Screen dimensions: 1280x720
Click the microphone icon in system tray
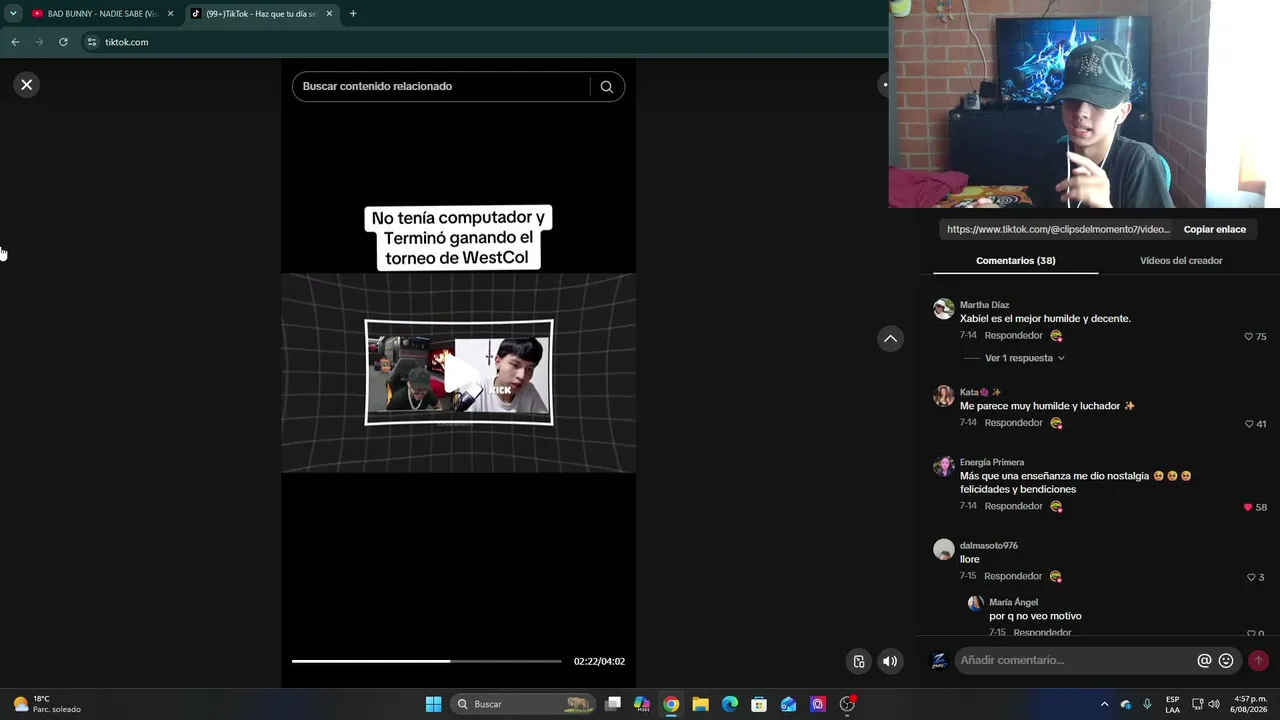pos(1147,704)
